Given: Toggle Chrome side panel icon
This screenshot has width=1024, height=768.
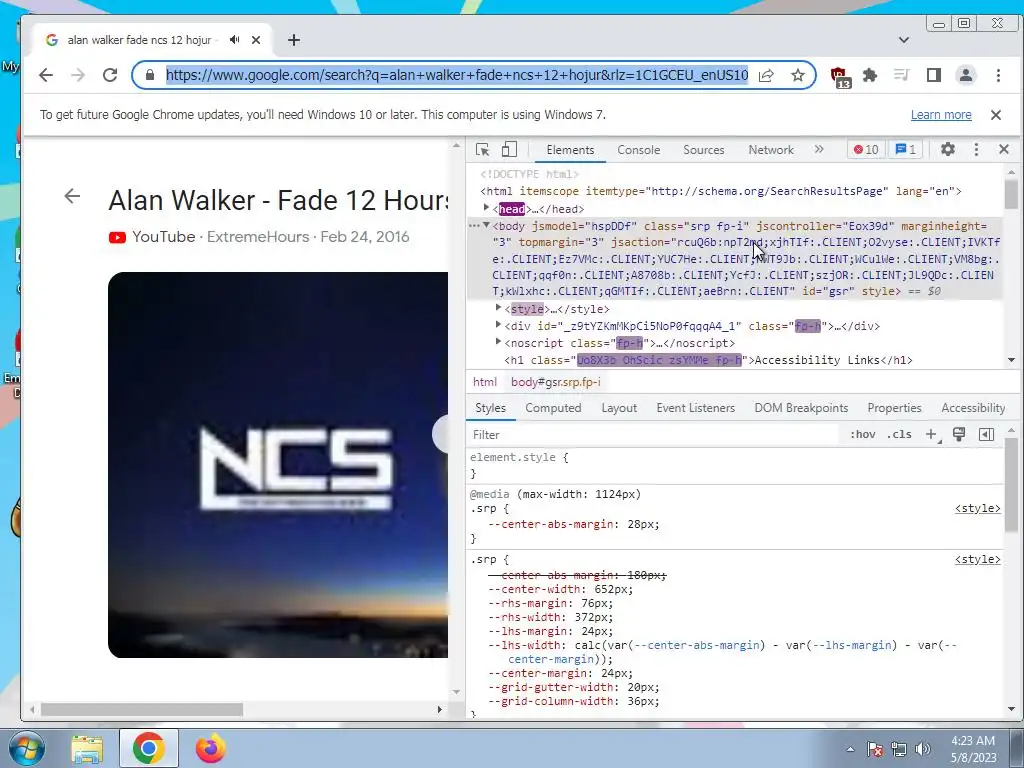Looking at the screenshot, I should [x=934, y=75].
